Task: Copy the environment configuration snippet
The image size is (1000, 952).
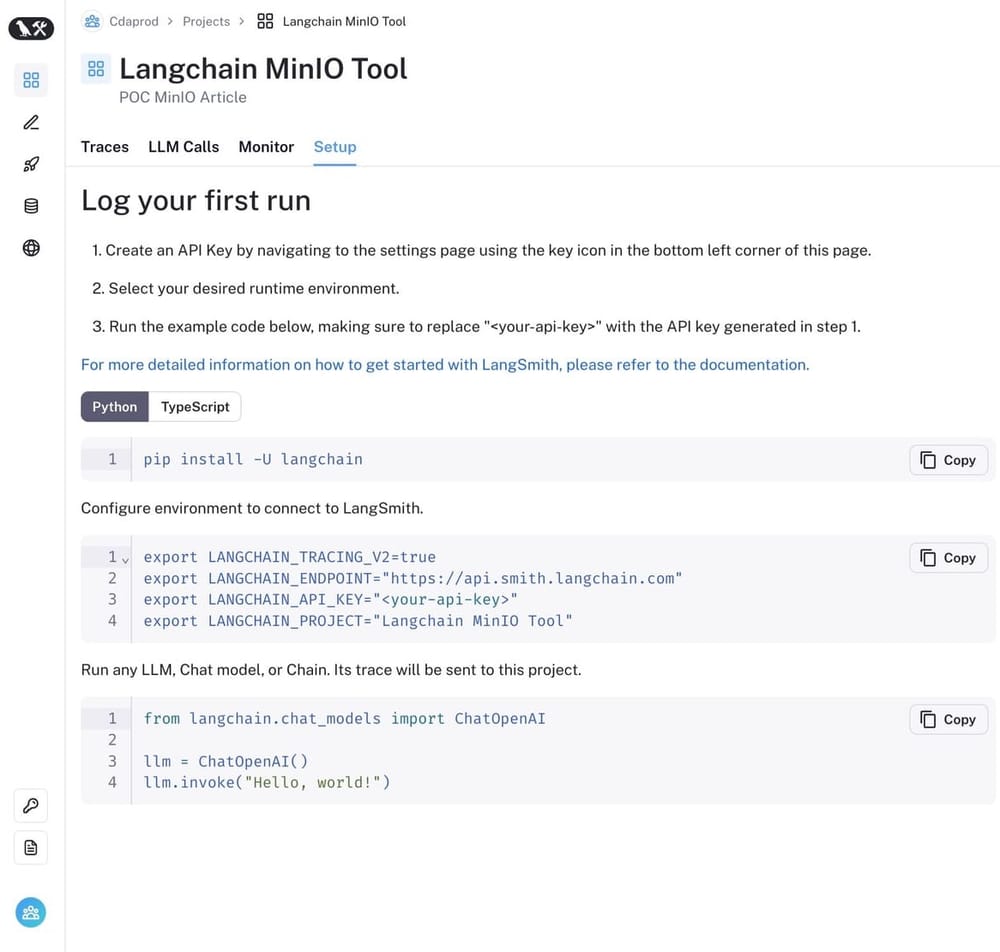Action: click(x=947, y=558)
